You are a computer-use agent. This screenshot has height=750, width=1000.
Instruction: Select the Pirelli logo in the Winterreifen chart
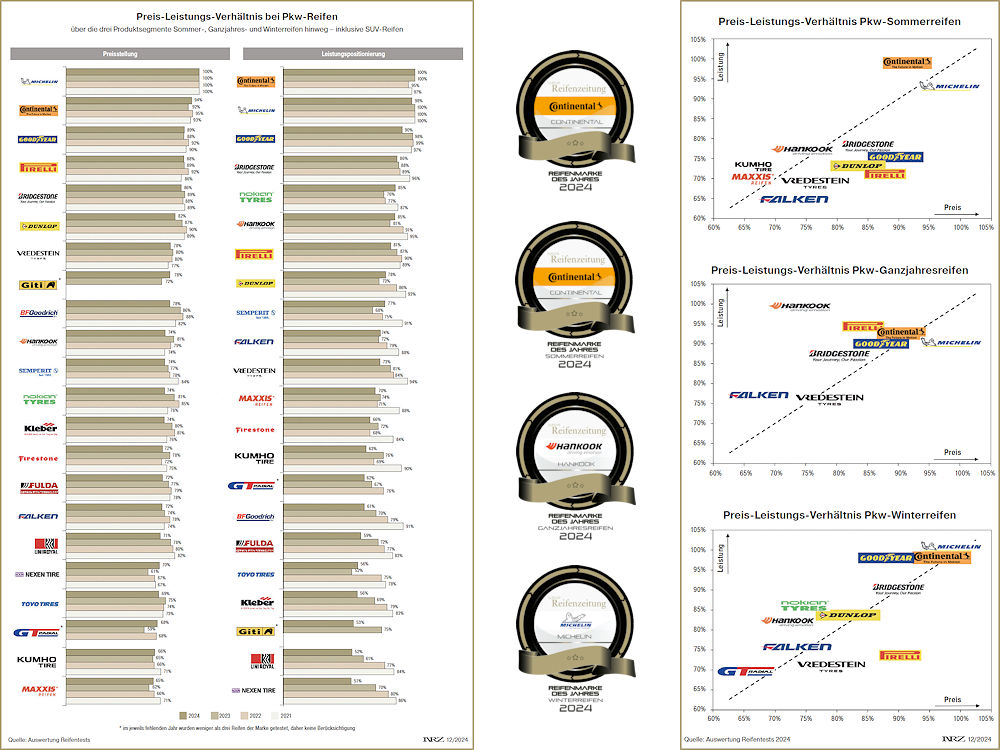coord(900,656)
